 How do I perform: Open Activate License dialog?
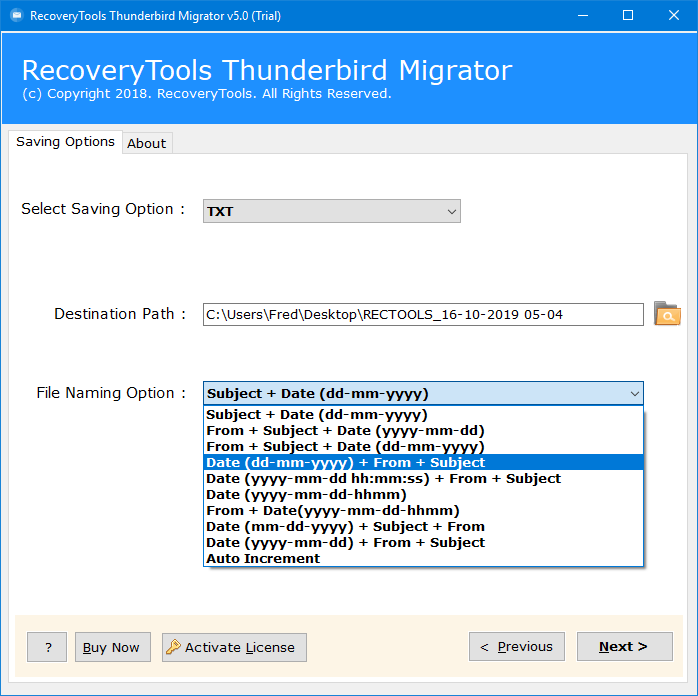[234, 647]
